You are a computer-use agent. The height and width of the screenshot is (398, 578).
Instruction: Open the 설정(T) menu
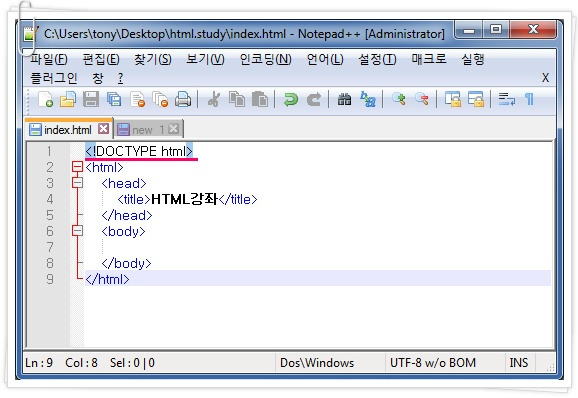point(377,59)
